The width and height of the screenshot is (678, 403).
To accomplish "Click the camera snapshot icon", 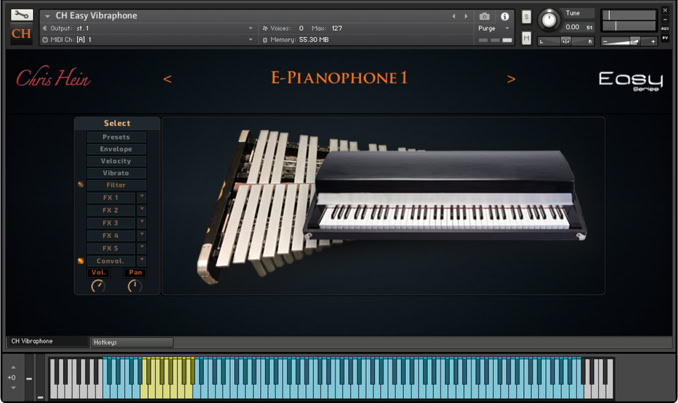I will 485,17.
